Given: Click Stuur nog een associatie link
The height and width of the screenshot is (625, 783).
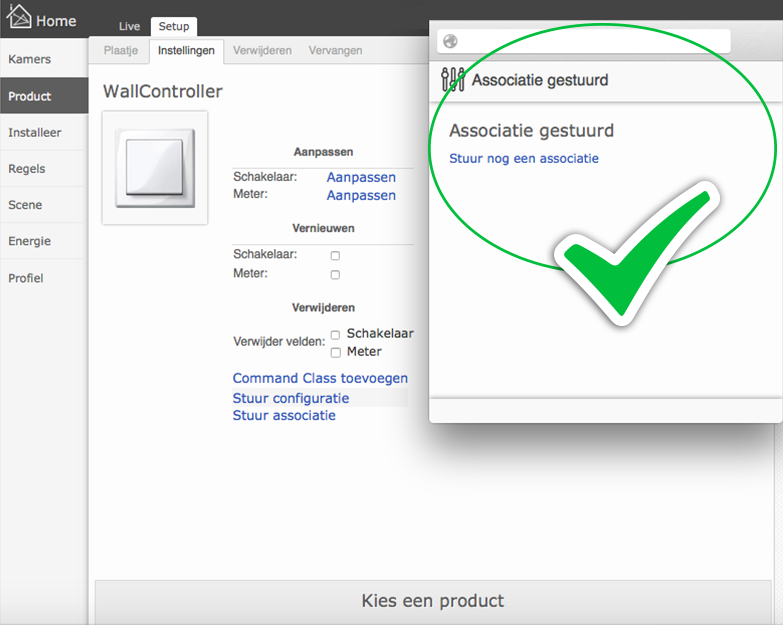Looking at the screenshot, I should (524, 159).
